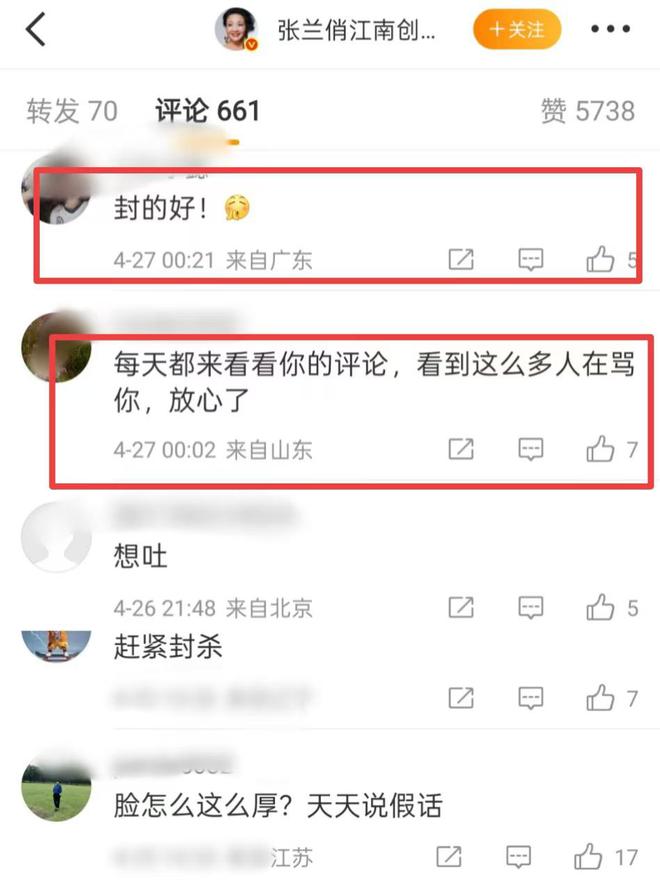Open the three-dot more options menu

coord(610,29)
